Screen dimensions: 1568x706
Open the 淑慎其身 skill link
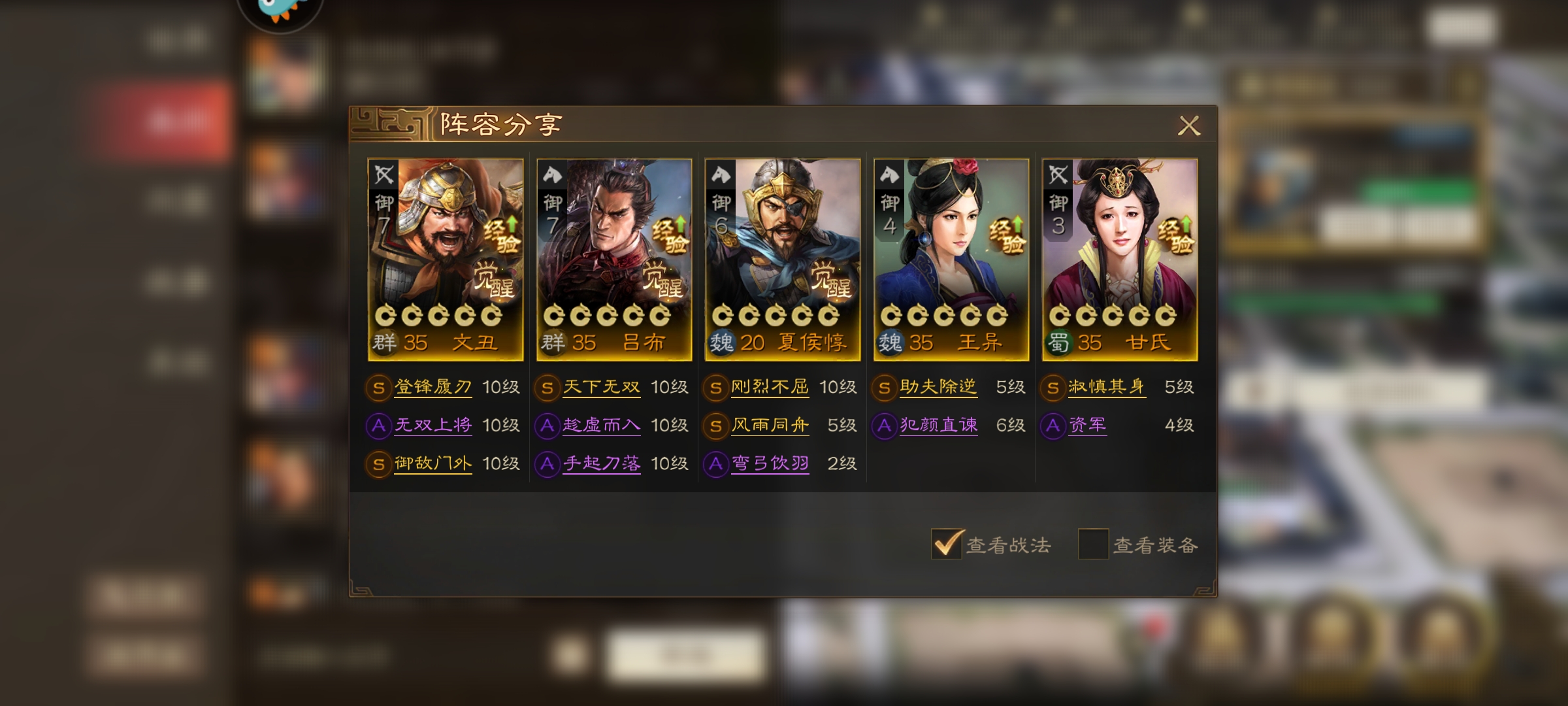click(1107, 387)
